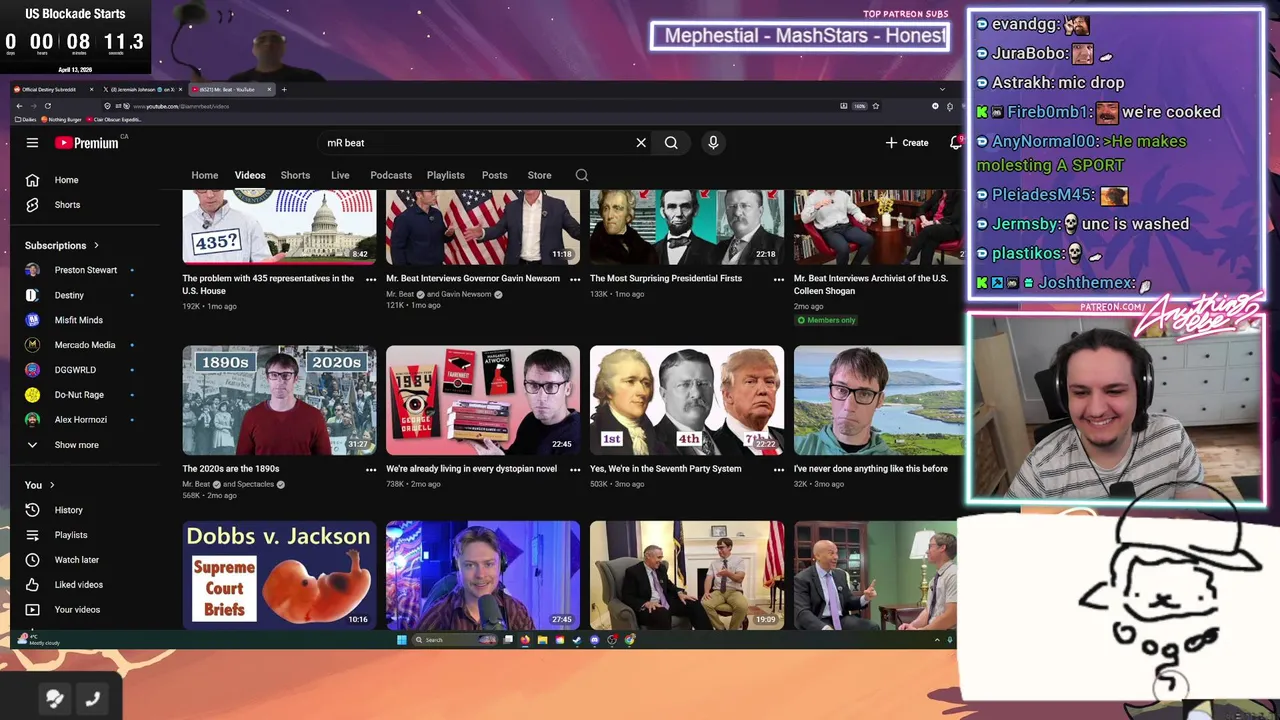Open a new browser tab with plus
The height and width of the screenshot is (720, 1280).
tap(284, 89)
